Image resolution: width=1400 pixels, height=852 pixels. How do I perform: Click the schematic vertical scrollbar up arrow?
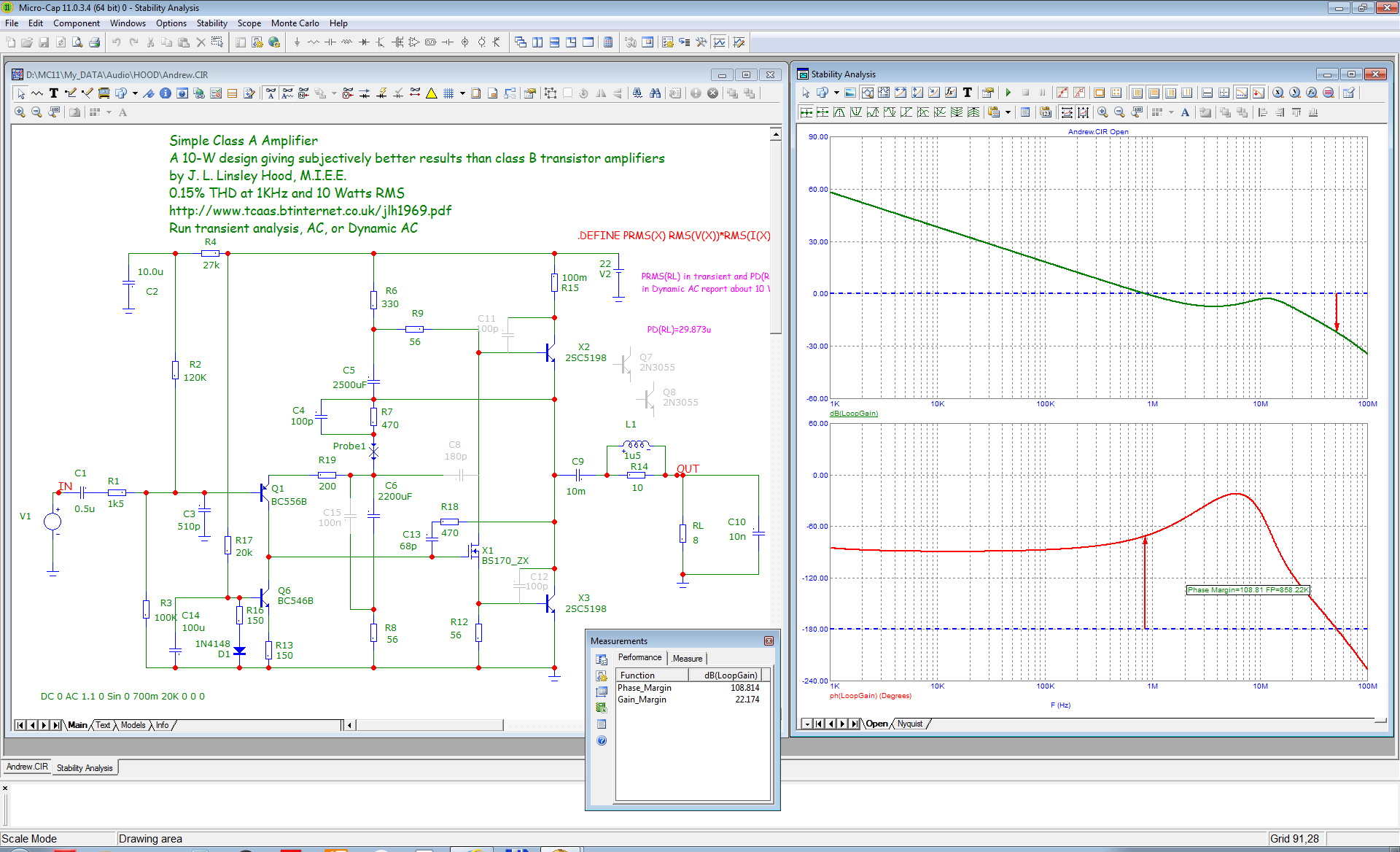[x=776, y=134]
